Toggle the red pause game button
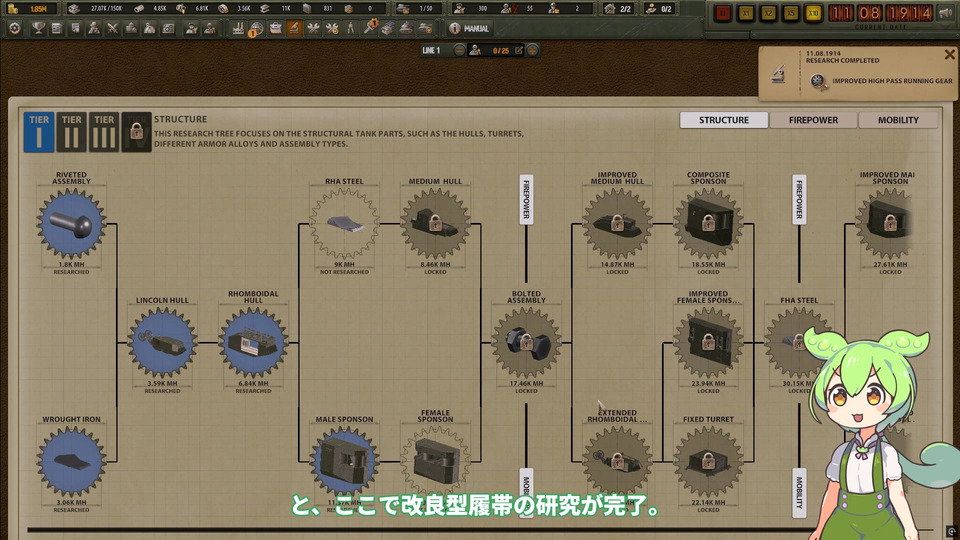 (723, 13)
